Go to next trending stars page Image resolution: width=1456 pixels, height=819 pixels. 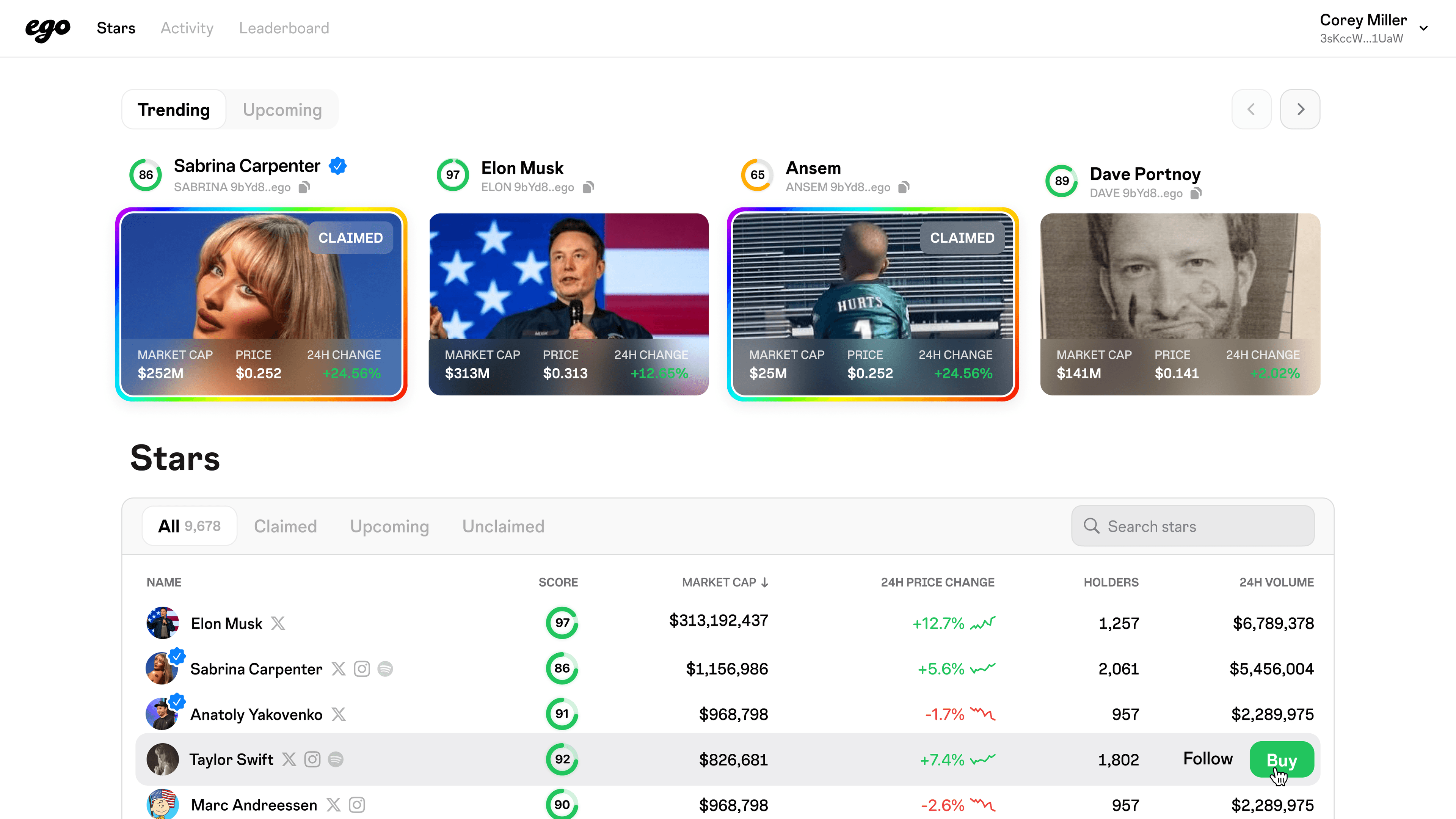coord(1300,109)
